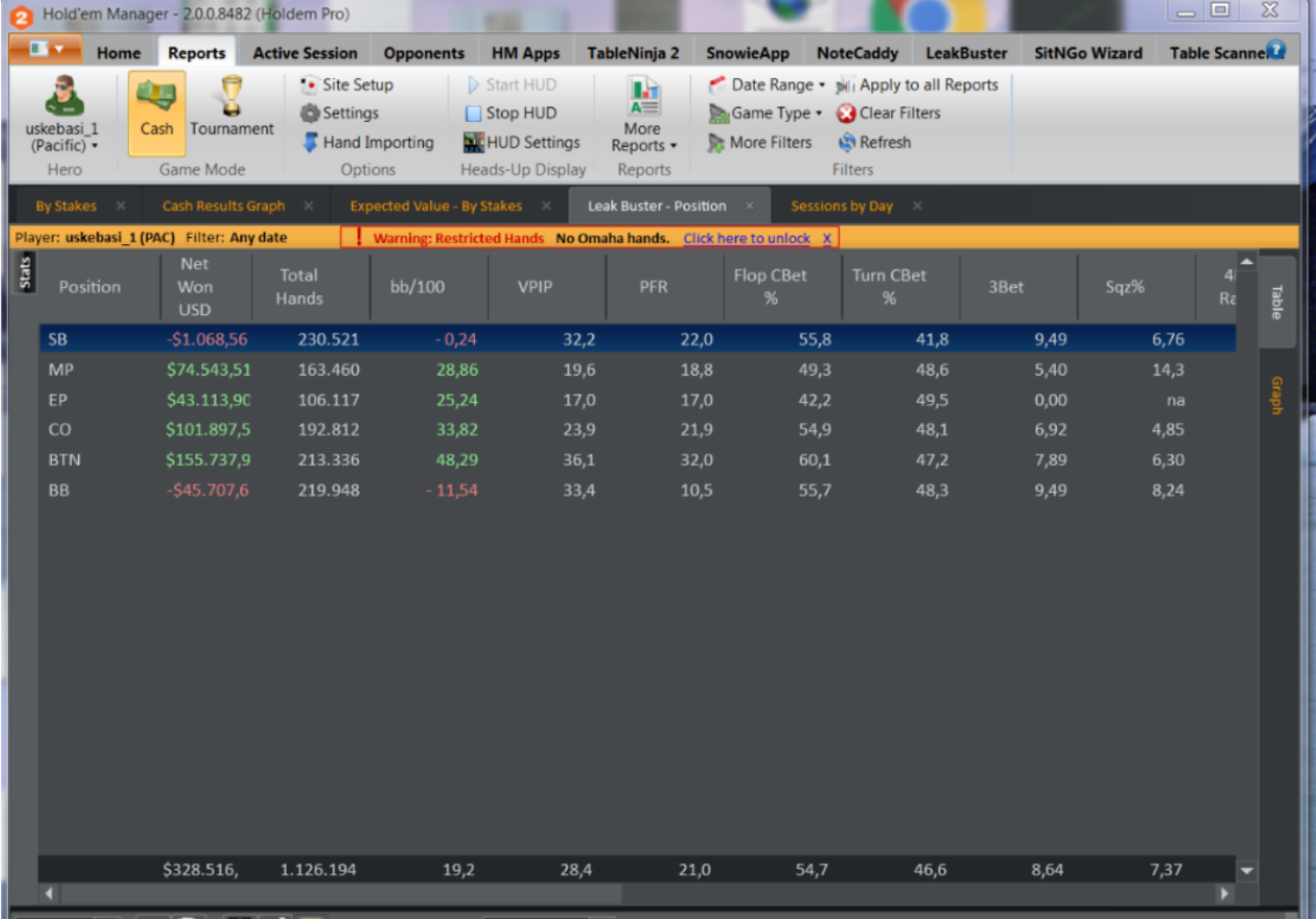Switch to Graph view on right side
This screenshot has height=919, width=1316.
(1277, 395)
